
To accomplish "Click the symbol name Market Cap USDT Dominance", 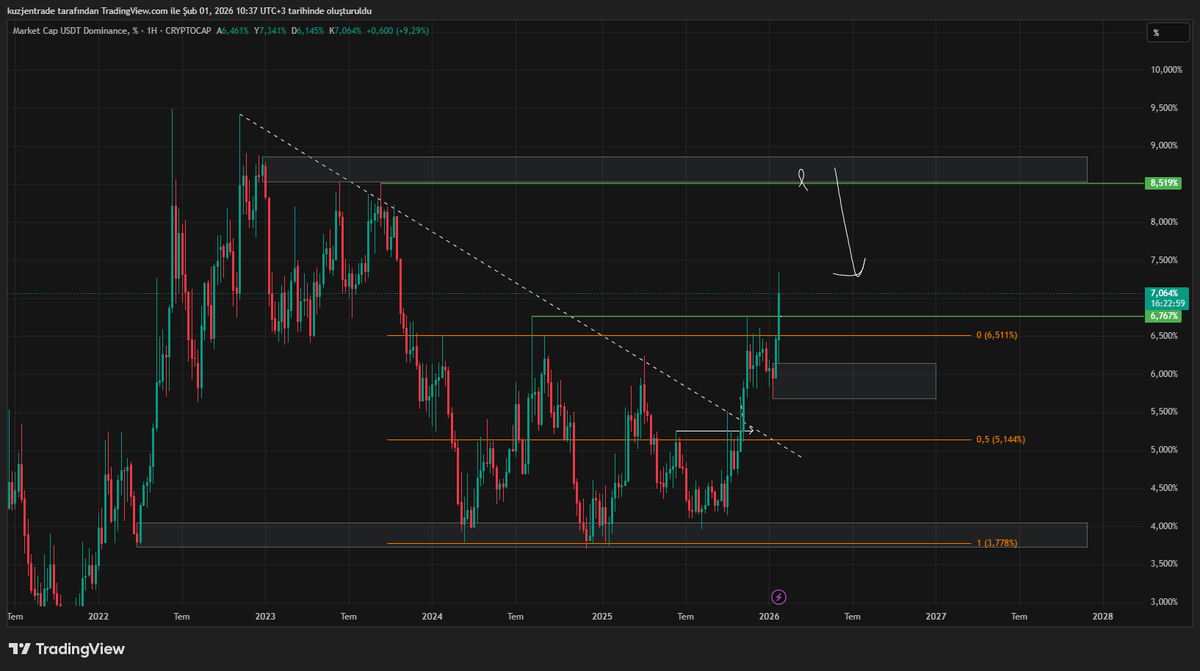I will [x=70, y=31].
